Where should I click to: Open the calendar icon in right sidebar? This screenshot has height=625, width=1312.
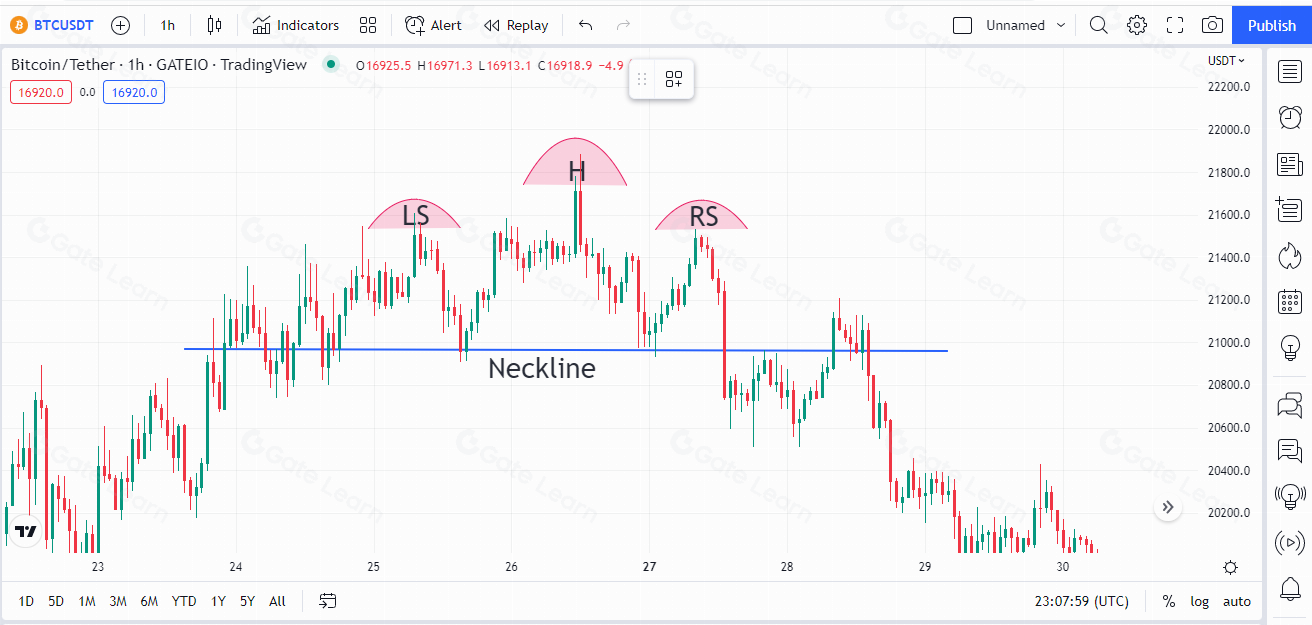pos(1290,301)
